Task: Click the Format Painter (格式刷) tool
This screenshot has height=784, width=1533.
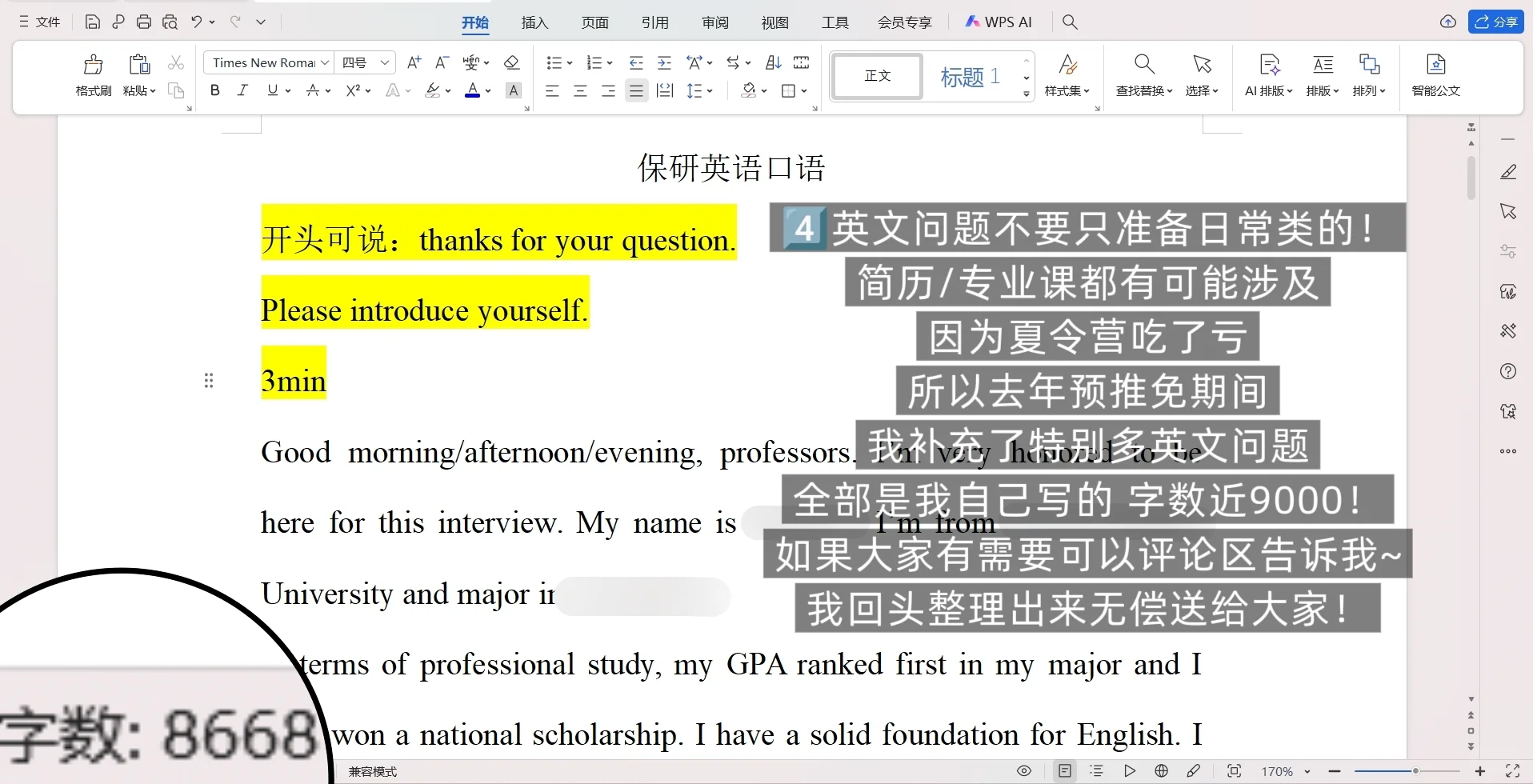Action: (x=94, y=76)
